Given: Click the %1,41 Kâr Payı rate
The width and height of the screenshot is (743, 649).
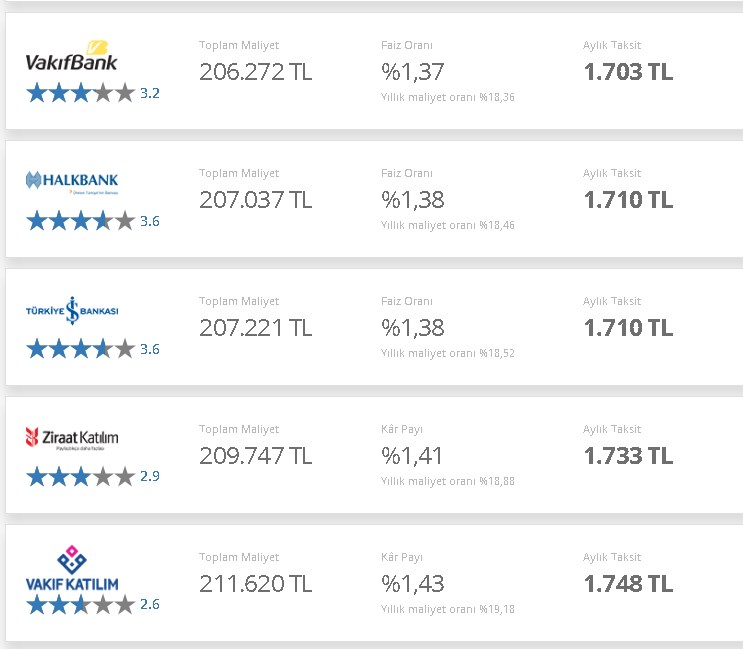Looking at the screenshot, I should click(x=412, y=456).
